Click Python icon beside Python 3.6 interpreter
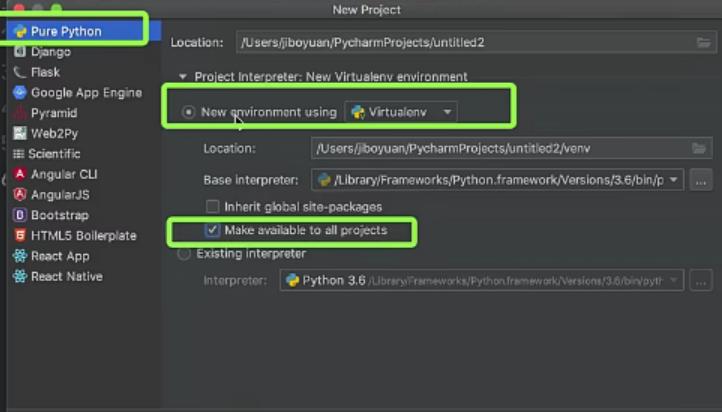Image resolution: width=722 pixels, height=412 pixels. click(292, 280)
